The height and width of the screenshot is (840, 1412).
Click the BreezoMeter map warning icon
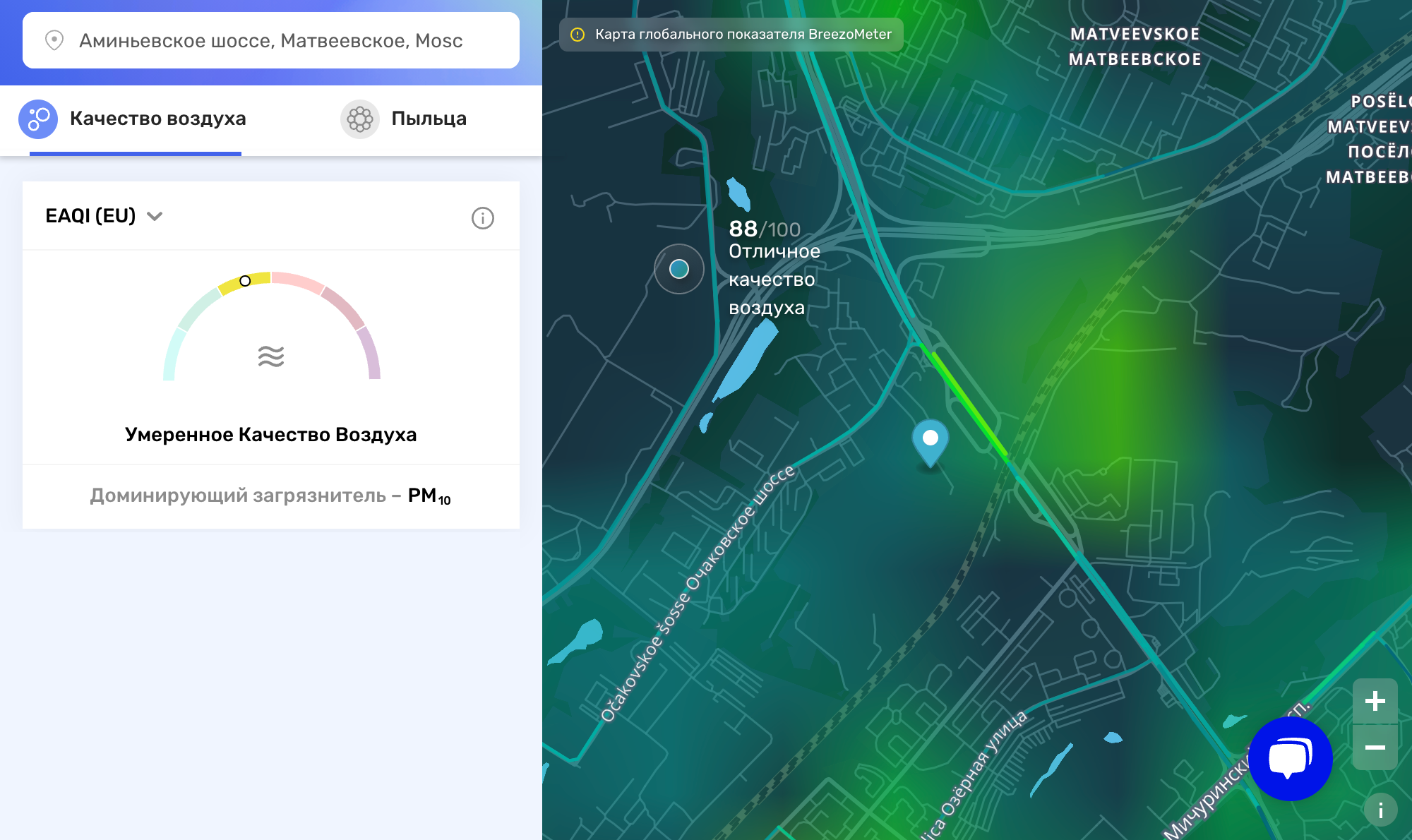578,35
